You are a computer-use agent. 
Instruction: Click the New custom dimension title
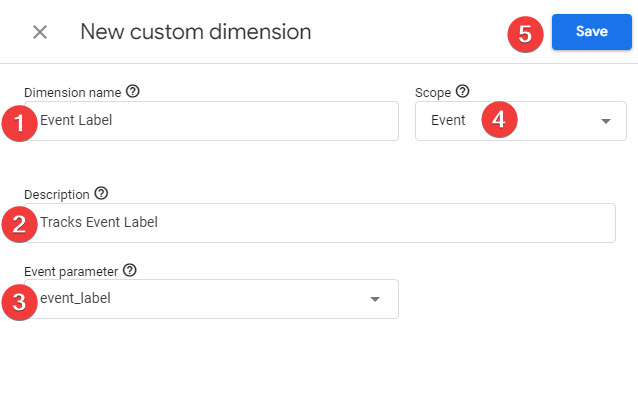(195, 32)
